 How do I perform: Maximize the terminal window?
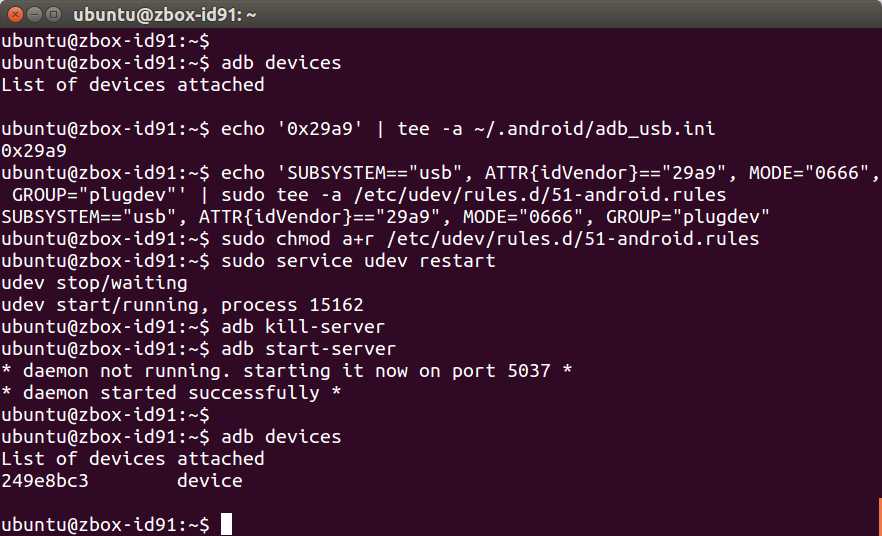53,14
